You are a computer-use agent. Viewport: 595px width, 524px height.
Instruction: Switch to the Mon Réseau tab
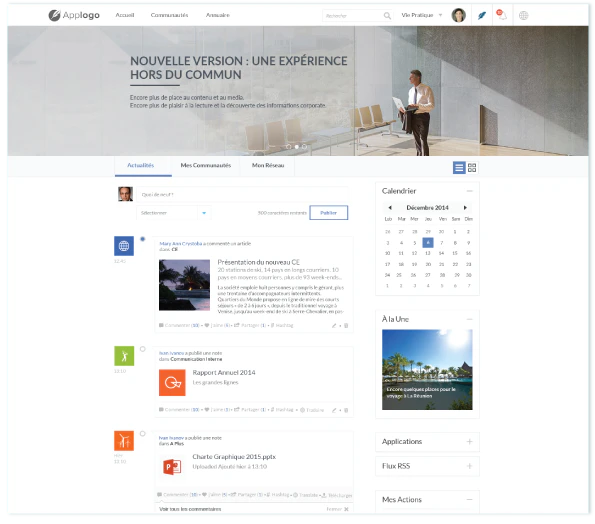click(268, 165)
